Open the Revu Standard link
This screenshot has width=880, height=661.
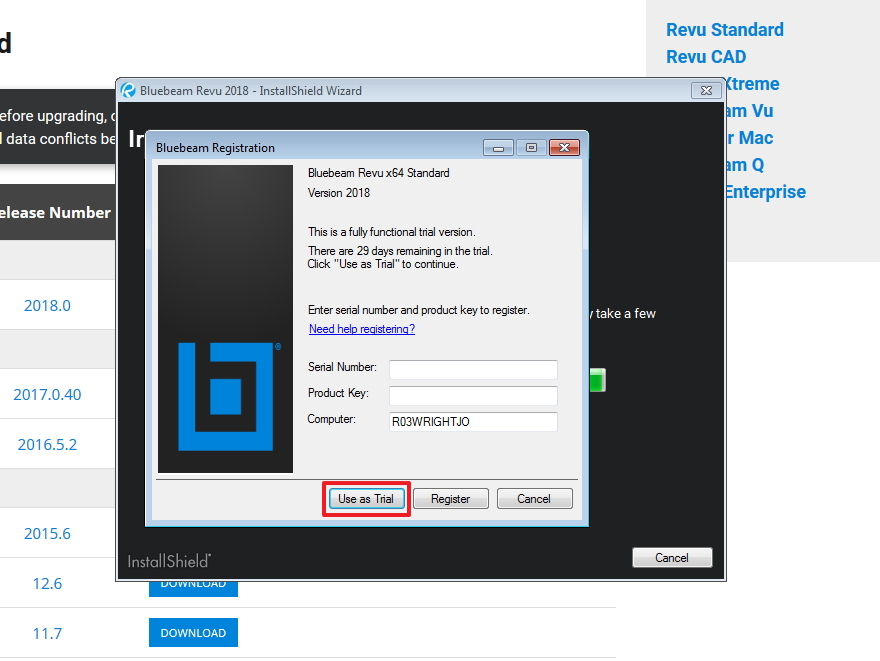(x=725, y=30)
